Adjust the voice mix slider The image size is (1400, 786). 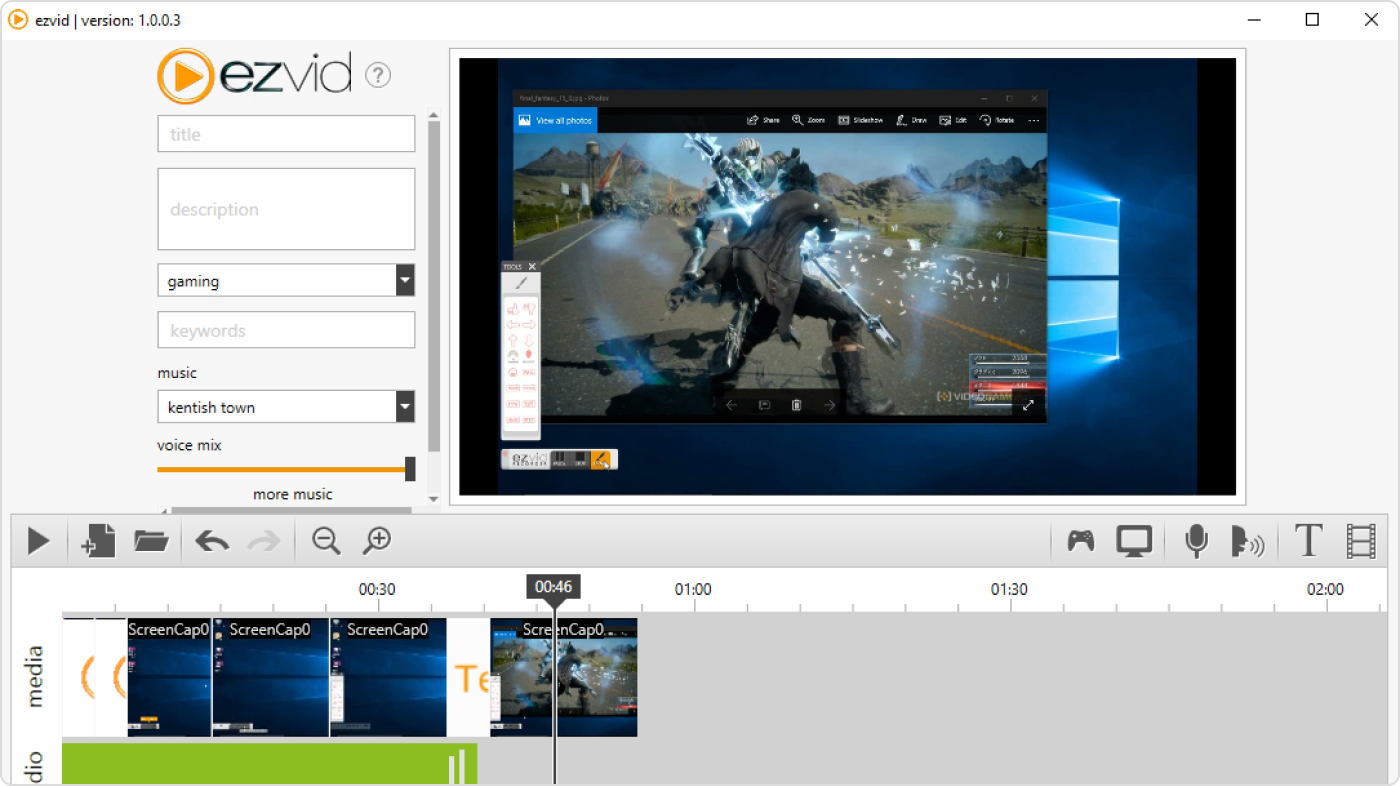410,468
